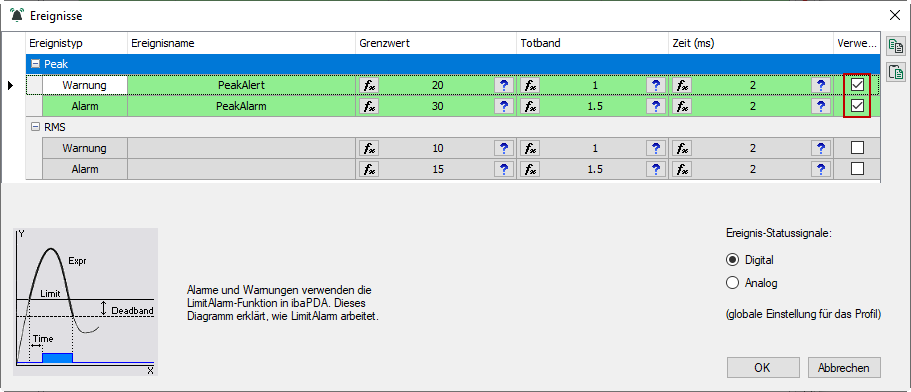Edit empty event name for RMS Warnung
The height and width of the screenshot is (392, 911).
coord(241,148)
